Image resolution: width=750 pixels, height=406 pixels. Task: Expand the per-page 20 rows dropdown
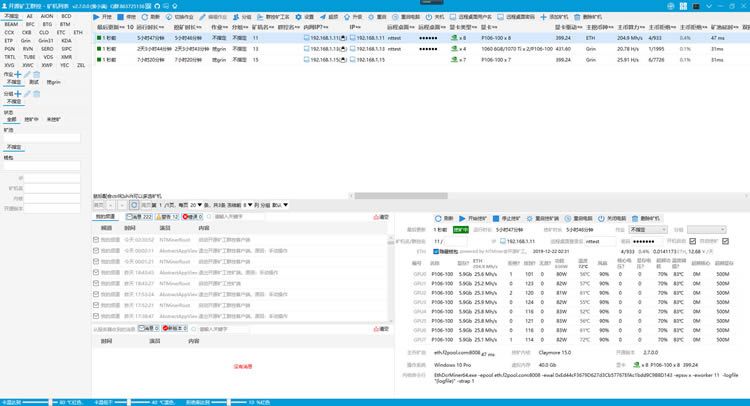click(x=196, y=205)
